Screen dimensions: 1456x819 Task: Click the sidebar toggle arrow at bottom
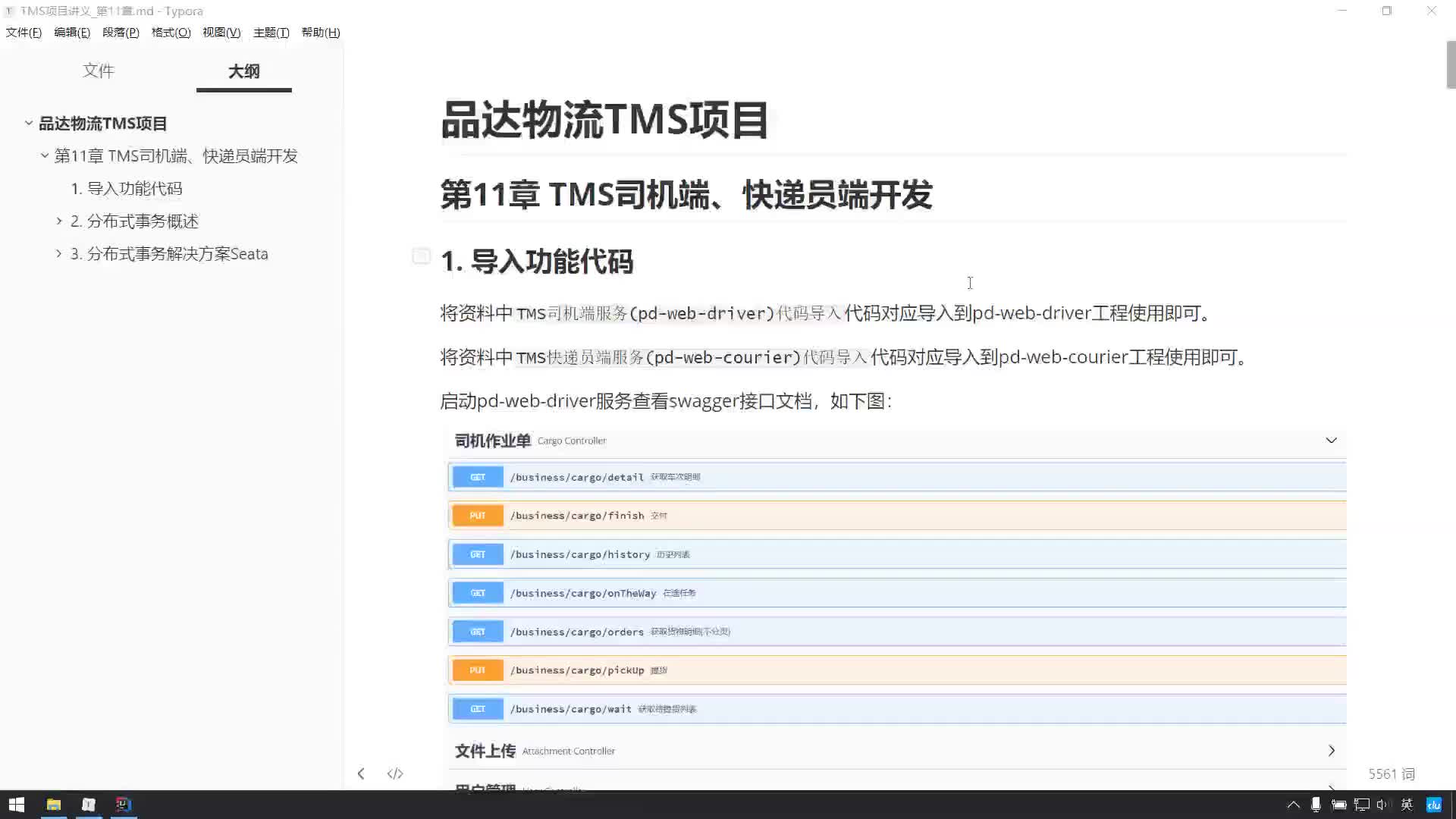[361, 773]
